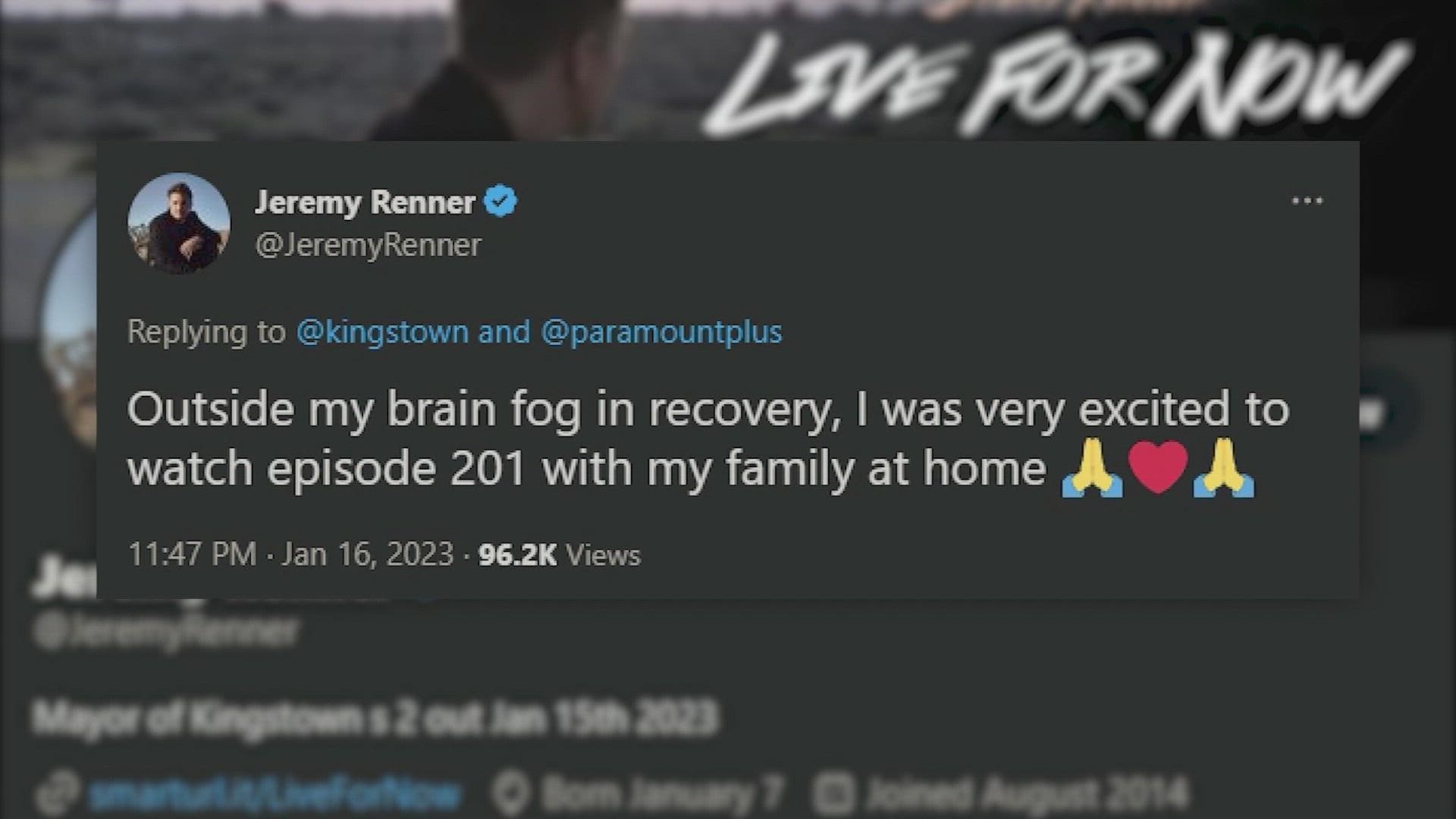Open Jeremy Renner's tweet profile picture
This screenshot has height=819, width=1456.
[x=179, y=223]
